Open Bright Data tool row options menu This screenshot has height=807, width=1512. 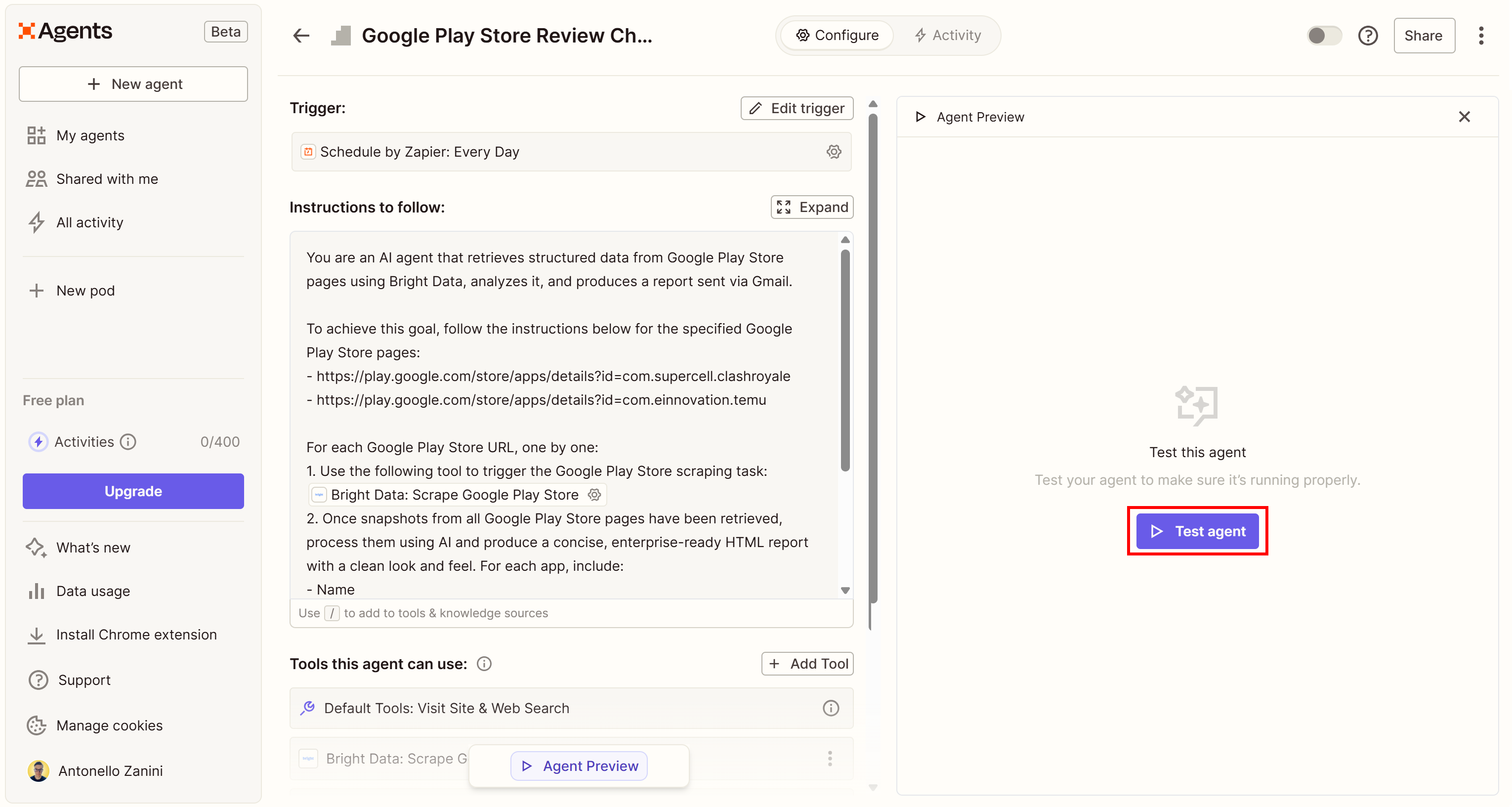coord(829,758)
